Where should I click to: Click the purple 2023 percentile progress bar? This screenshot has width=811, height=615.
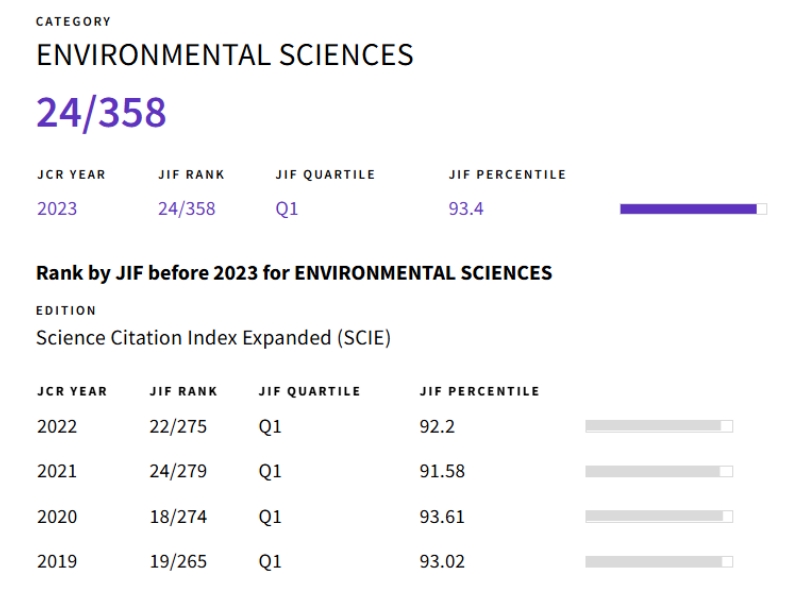pos(692,209)
